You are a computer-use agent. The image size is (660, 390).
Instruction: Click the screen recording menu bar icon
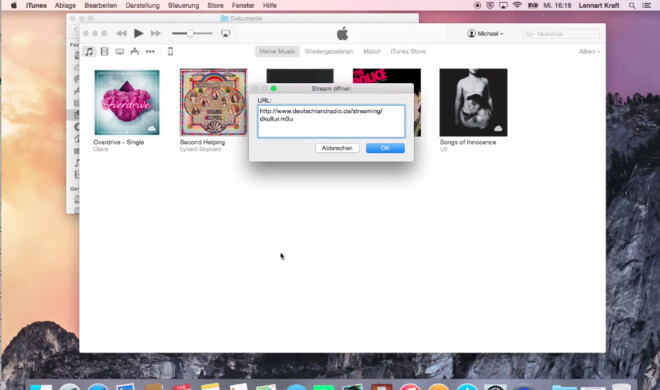coord(477,5)
